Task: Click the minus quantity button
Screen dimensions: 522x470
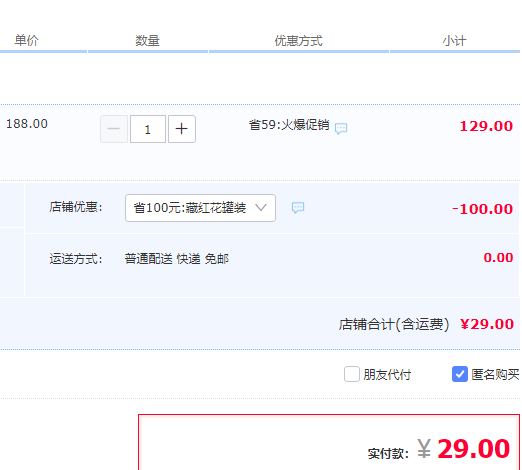Action: (x=114, y=129)
